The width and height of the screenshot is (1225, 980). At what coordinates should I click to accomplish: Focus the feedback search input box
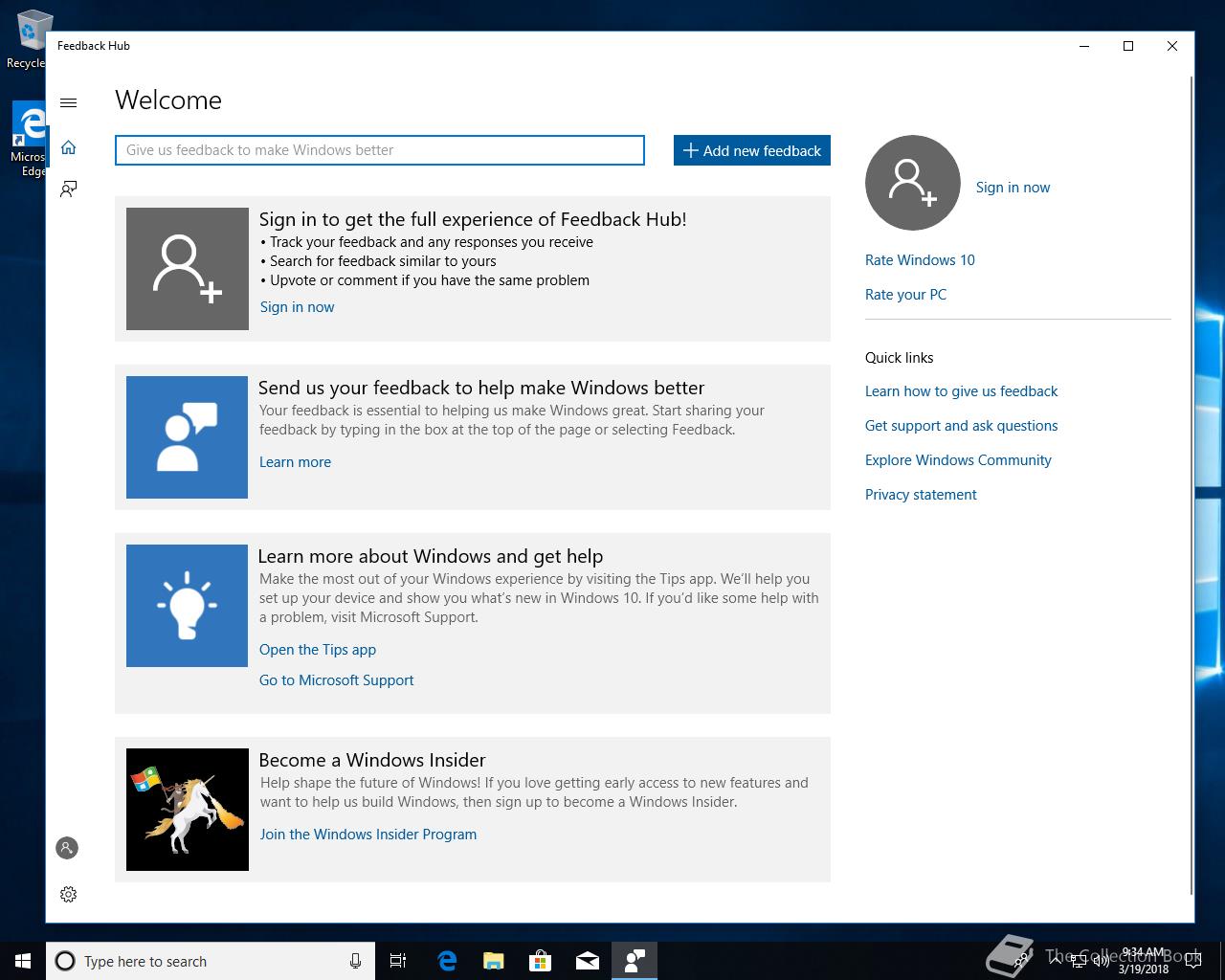point(380,150)
